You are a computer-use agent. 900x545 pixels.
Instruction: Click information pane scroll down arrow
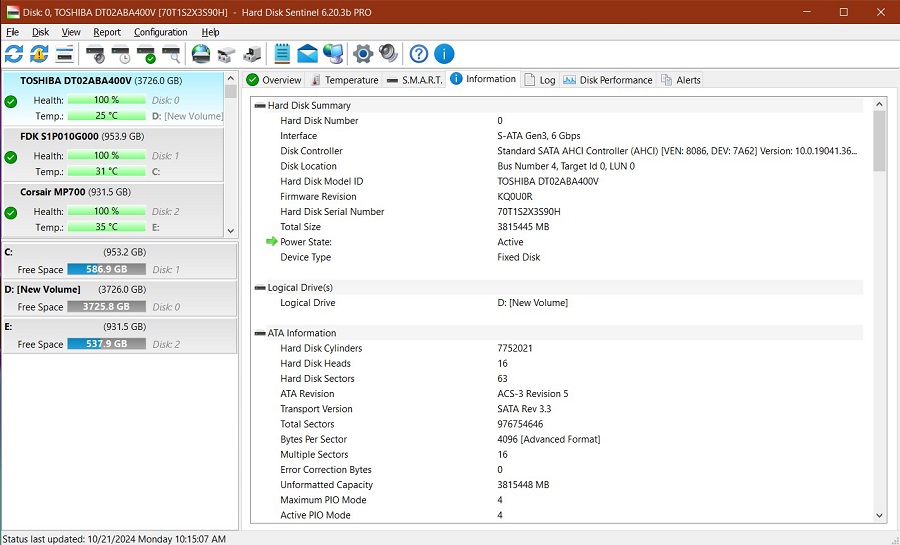pos(879,516)
